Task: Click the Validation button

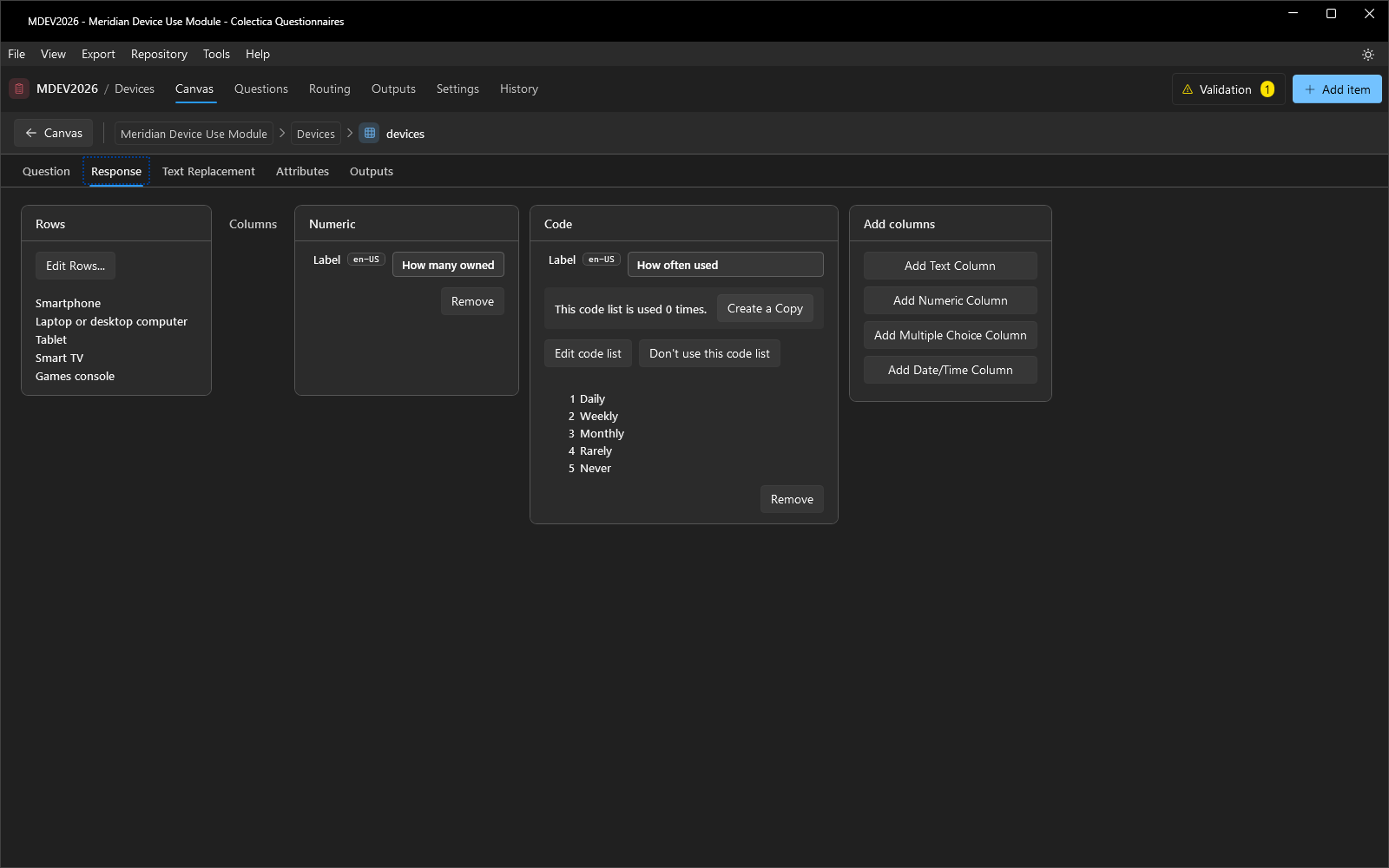Action: coord(1228,89)
